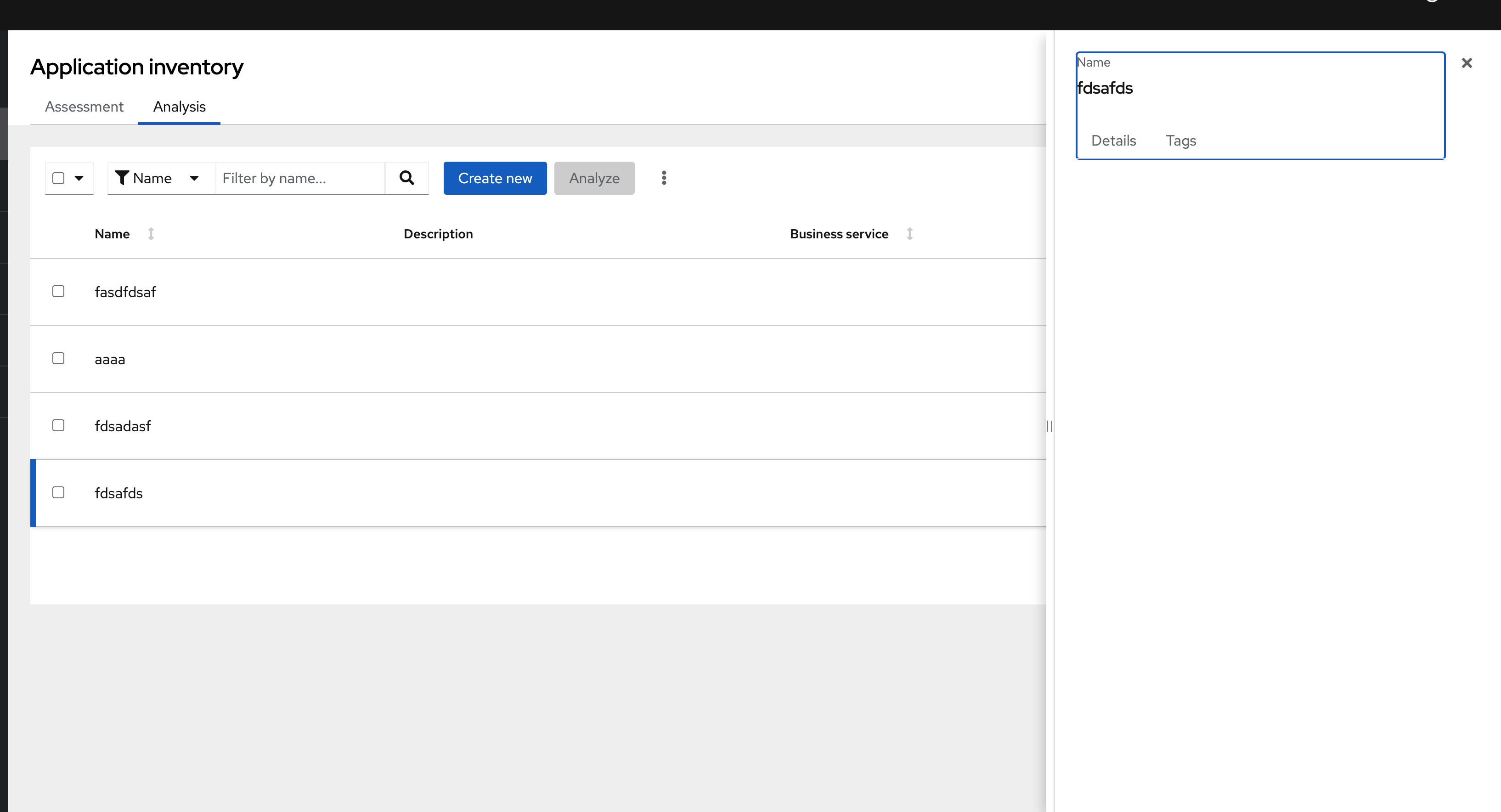Screen dimensions: 1501x812
Task: Check the fasdfdsaf row checkbox
Action: pyautogui.click(x=58, y=291)
